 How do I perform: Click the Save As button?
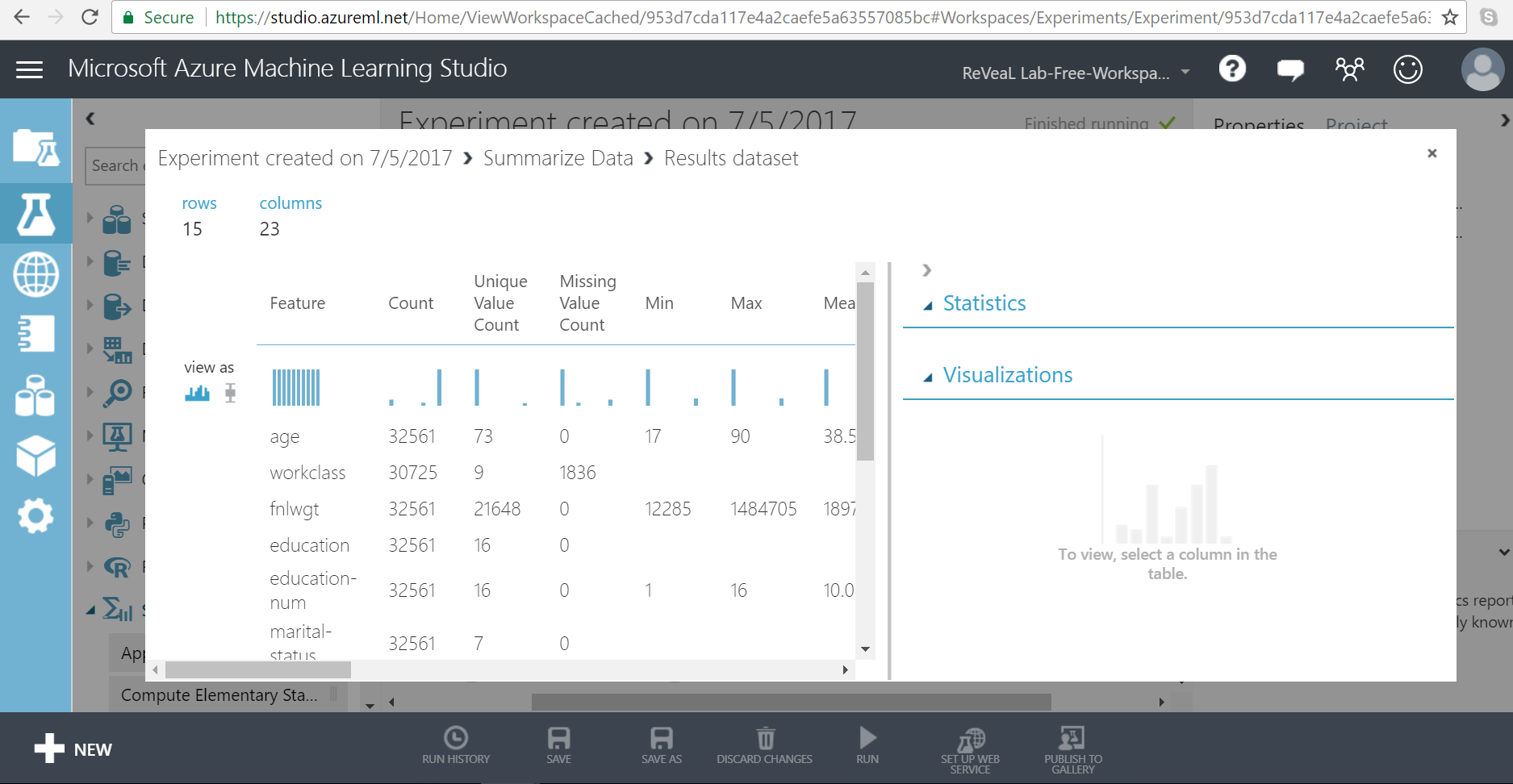click(662, 745)
